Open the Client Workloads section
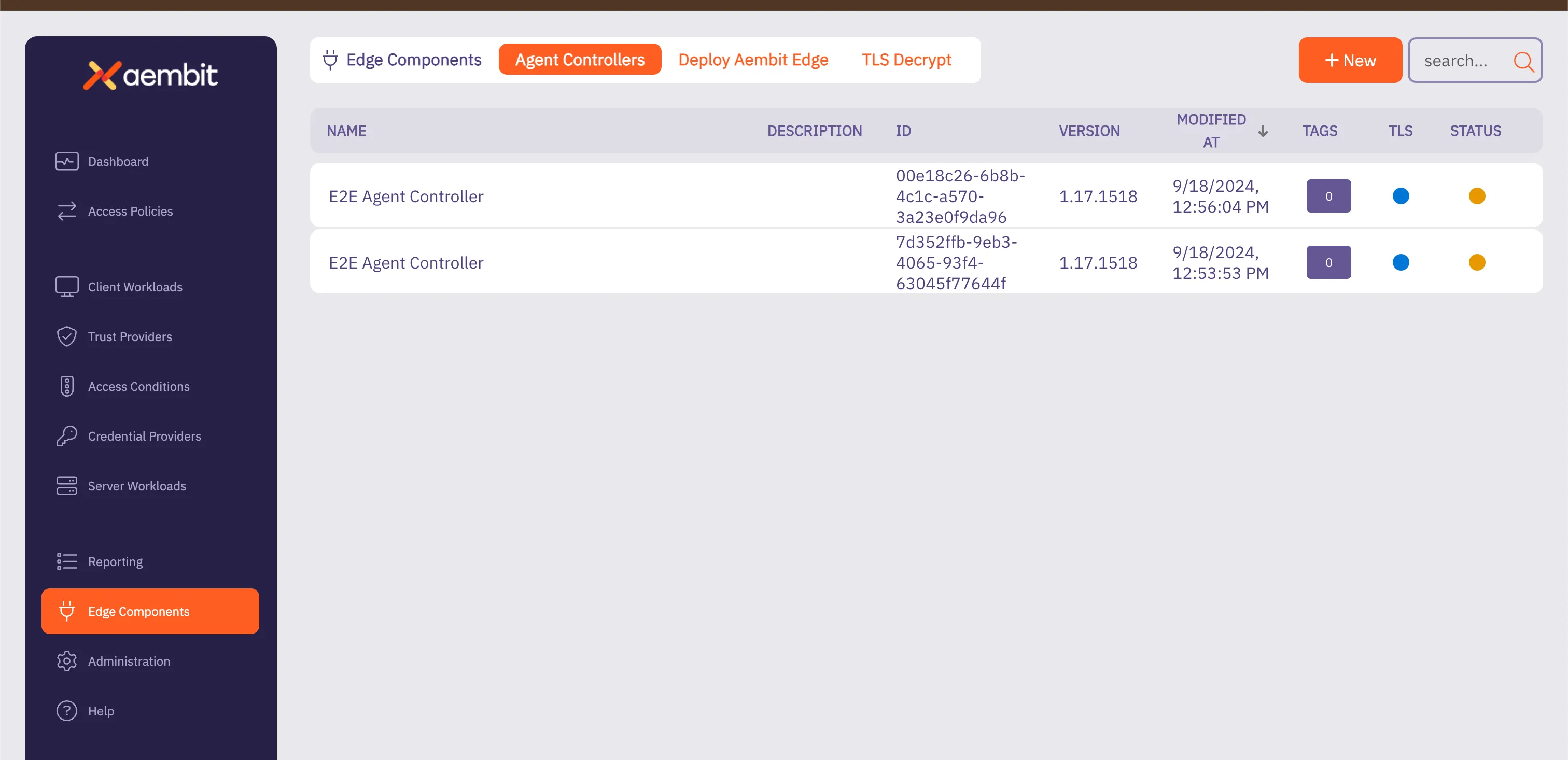Image resolution: width=1568 pixels, height=760 pixels. [134, 286]
